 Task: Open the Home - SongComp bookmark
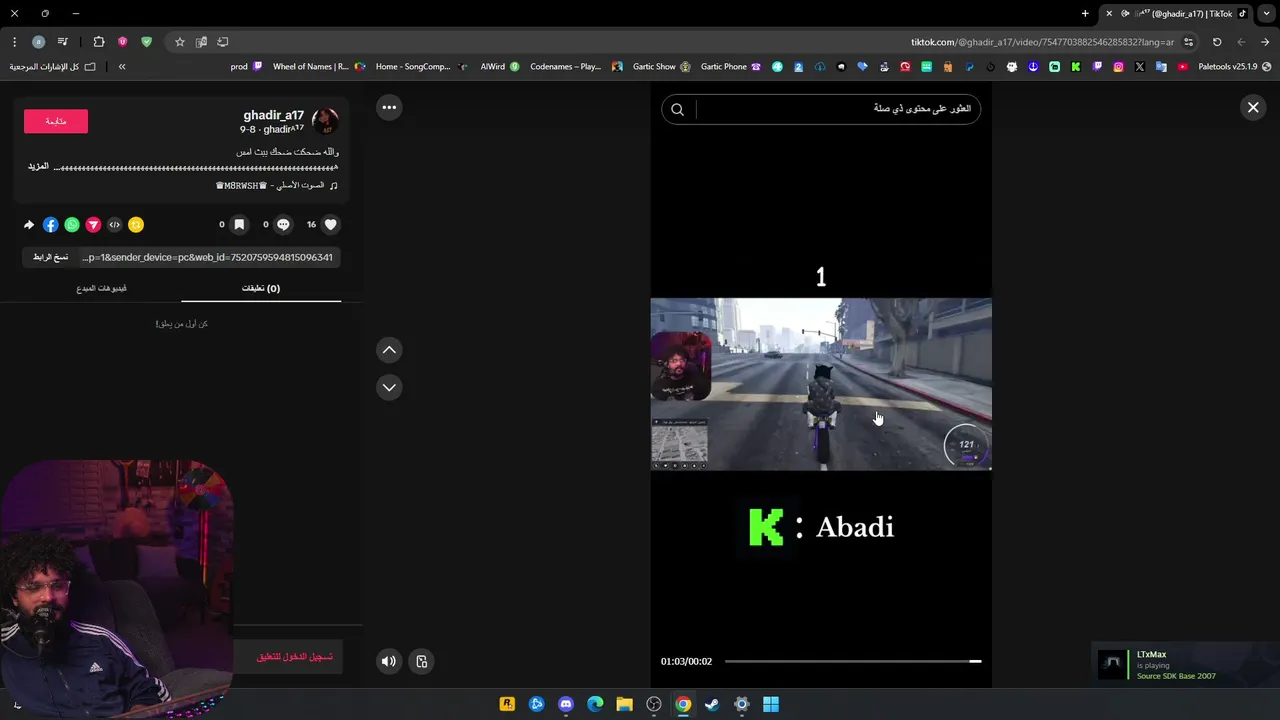(x=421, y=67)
